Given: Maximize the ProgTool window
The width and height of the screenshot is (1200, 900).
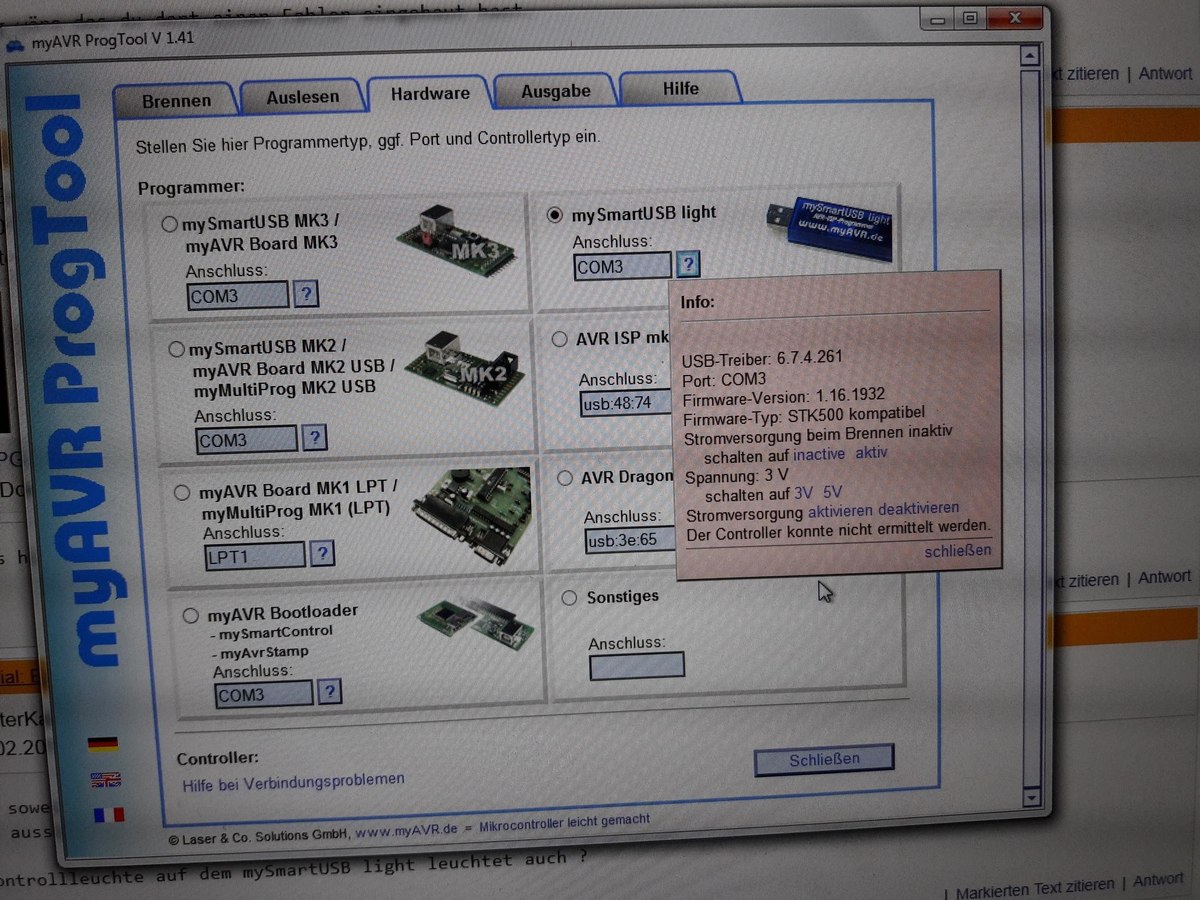Looking at the screenshot, I should (x=970, y=17).
